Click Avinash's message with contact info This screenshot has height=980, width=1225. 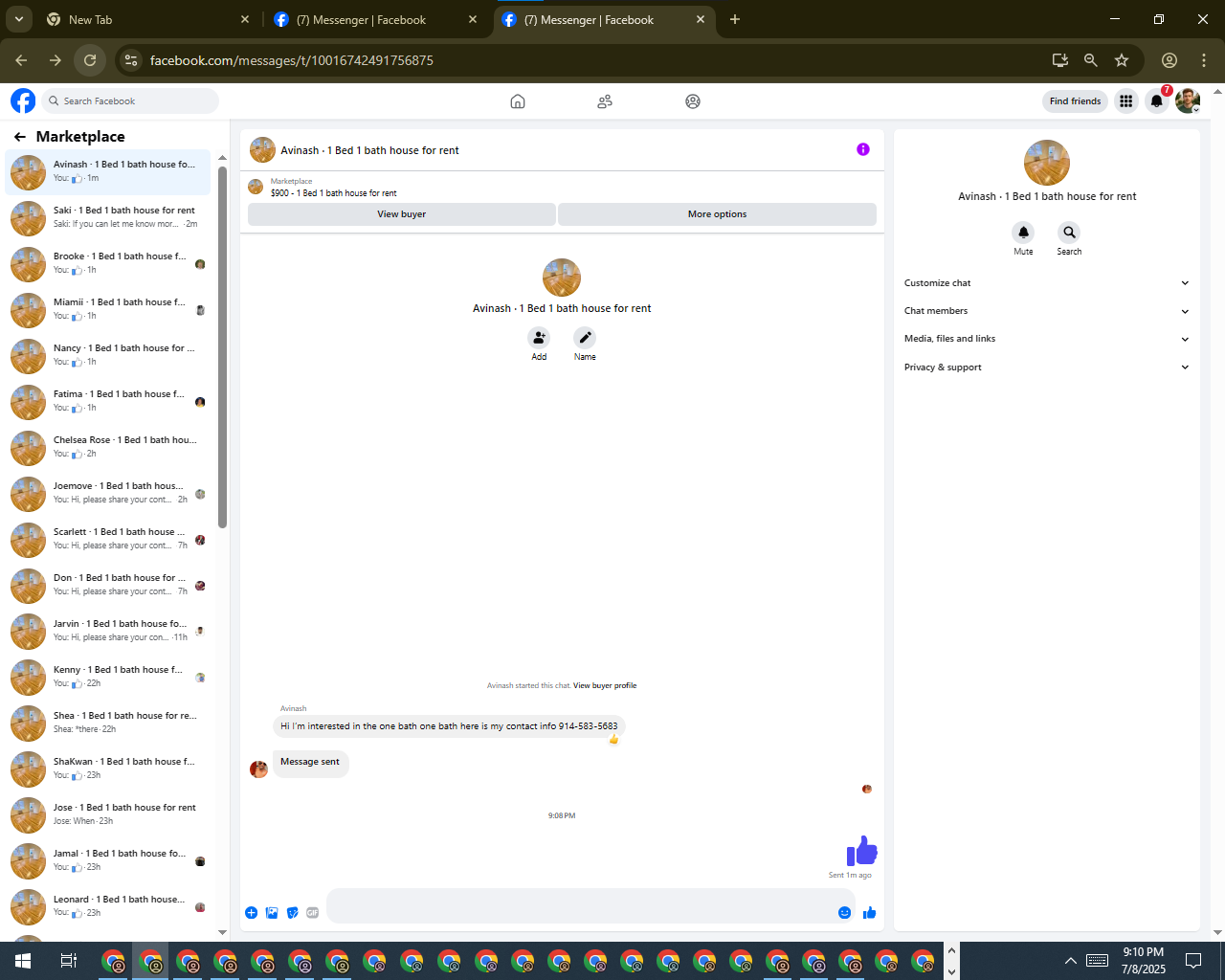coord(449,726)
